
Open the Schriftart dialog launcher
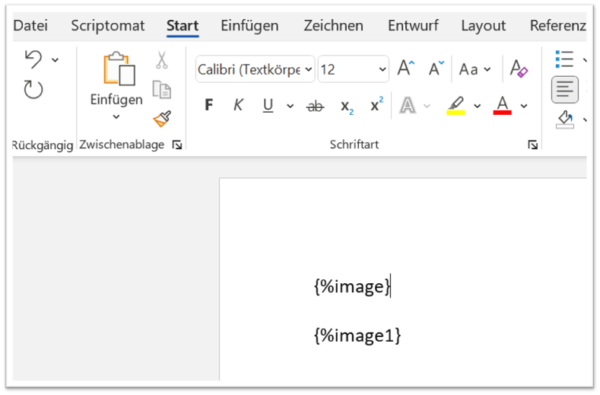[x=533, y=145]
